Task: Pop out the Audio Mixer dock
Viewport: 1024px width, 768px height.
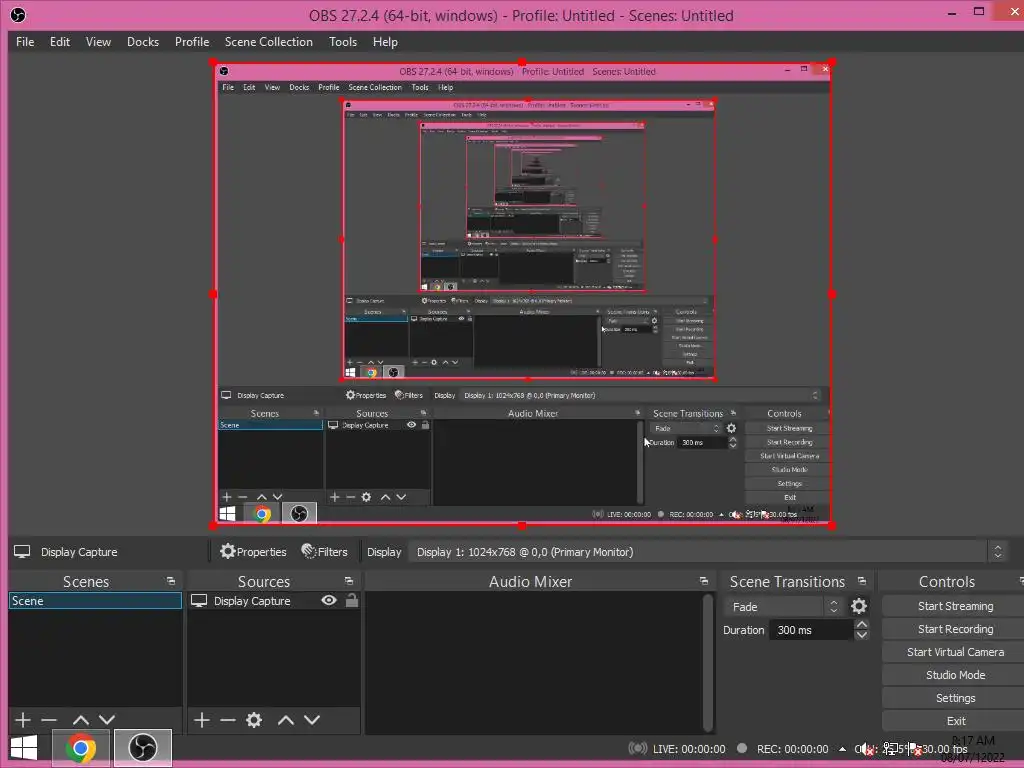Action: [x=703, y=581]
